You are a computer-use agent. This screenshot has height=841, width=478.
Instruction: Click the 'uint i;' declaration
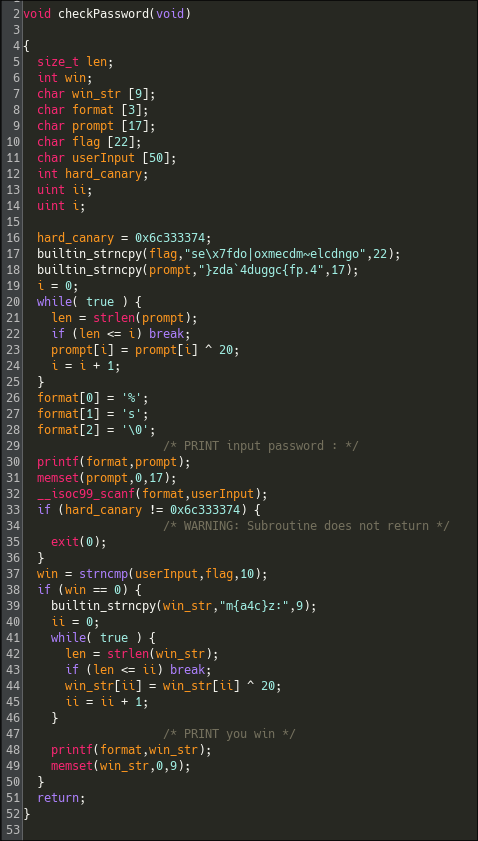click(61, 206)
